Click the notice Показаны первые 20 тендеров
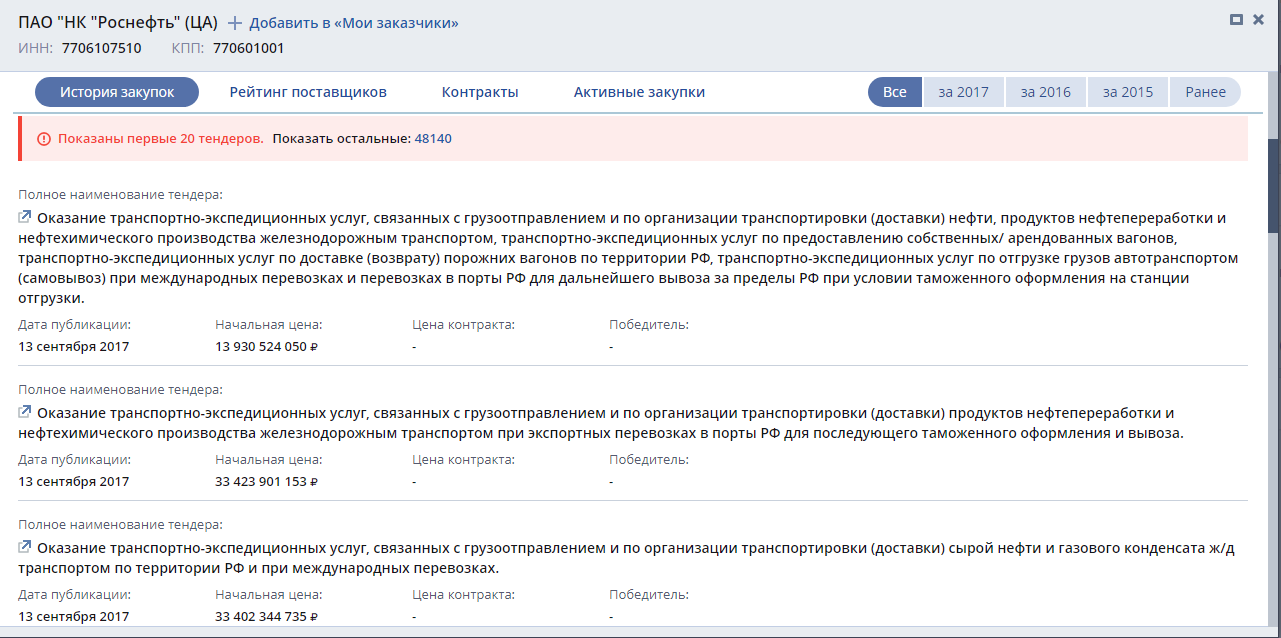This screenshot has height=638, width=1281. [x=161, y=139]
